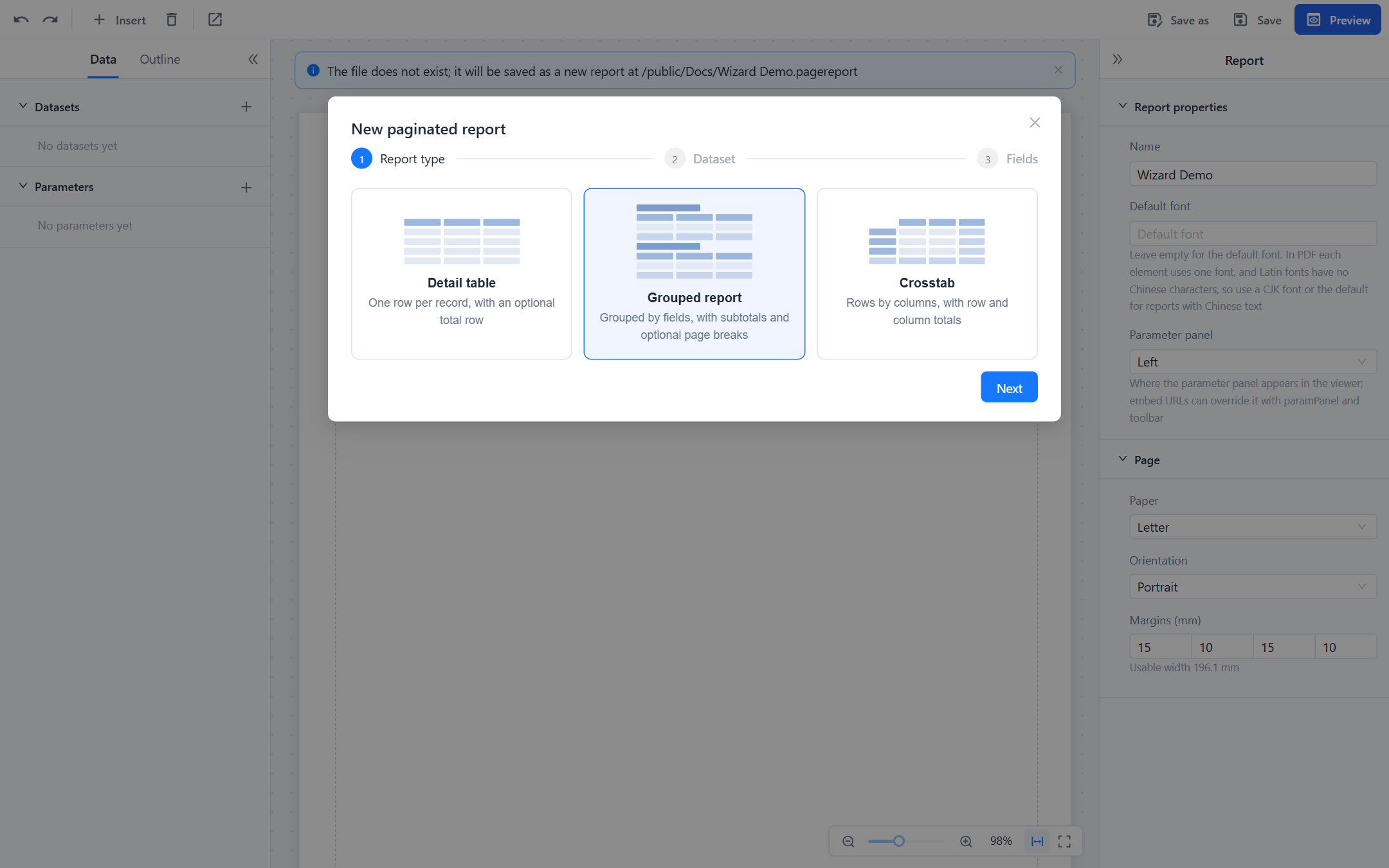Click the trash delete icon
This screenshot has height=868, width=1389.
click(x=171, y=20)
